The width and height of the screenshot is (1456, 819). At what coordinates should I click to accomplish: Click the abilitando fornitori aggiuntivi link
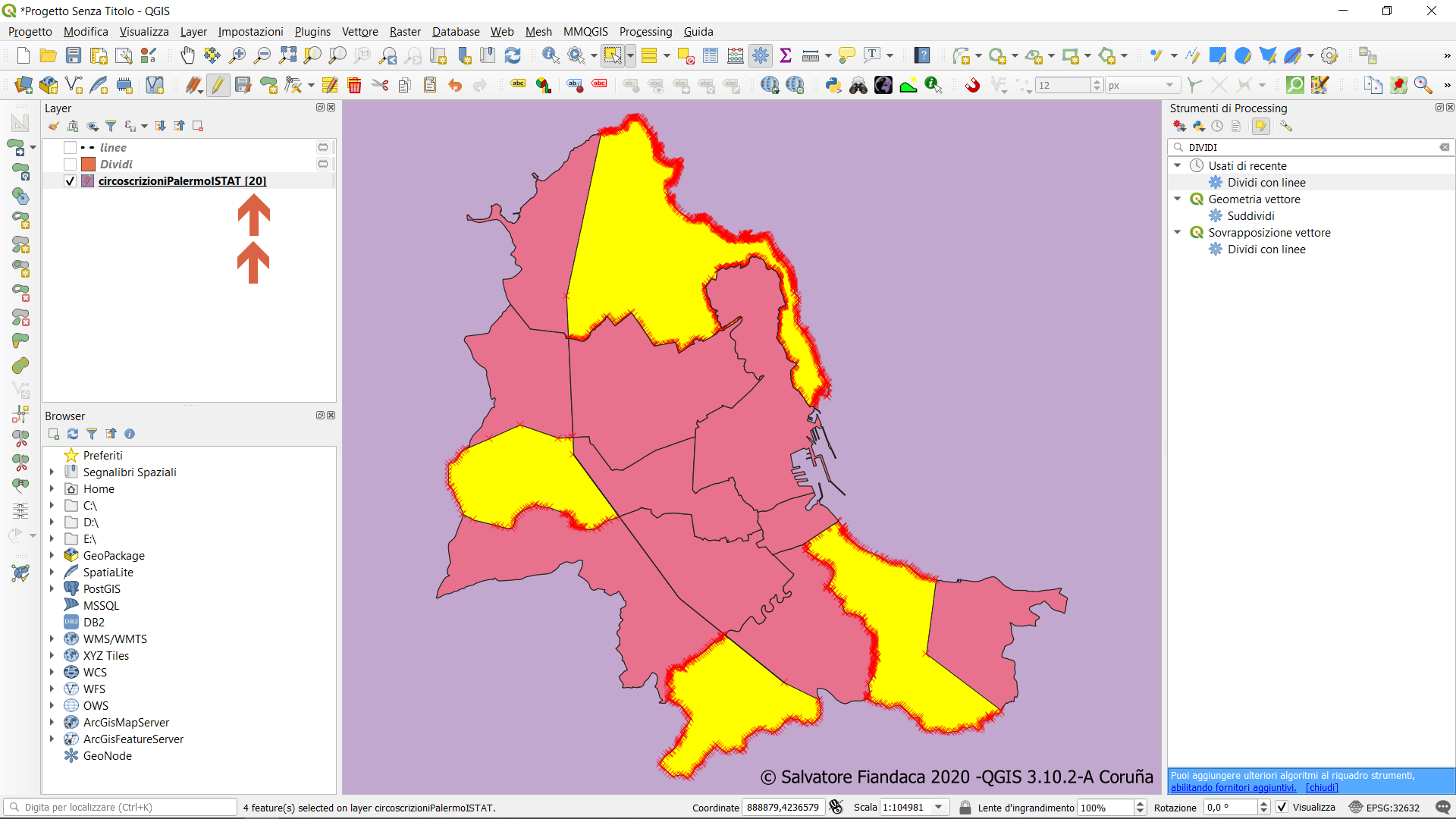(x=1233, y=788)
